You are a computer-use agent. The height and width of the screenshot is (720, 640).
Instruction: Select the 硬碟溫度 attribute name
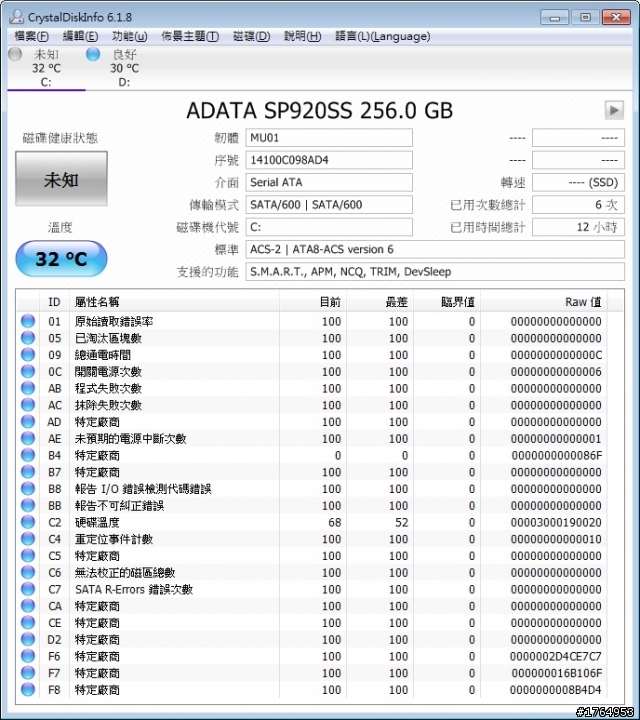97,523
